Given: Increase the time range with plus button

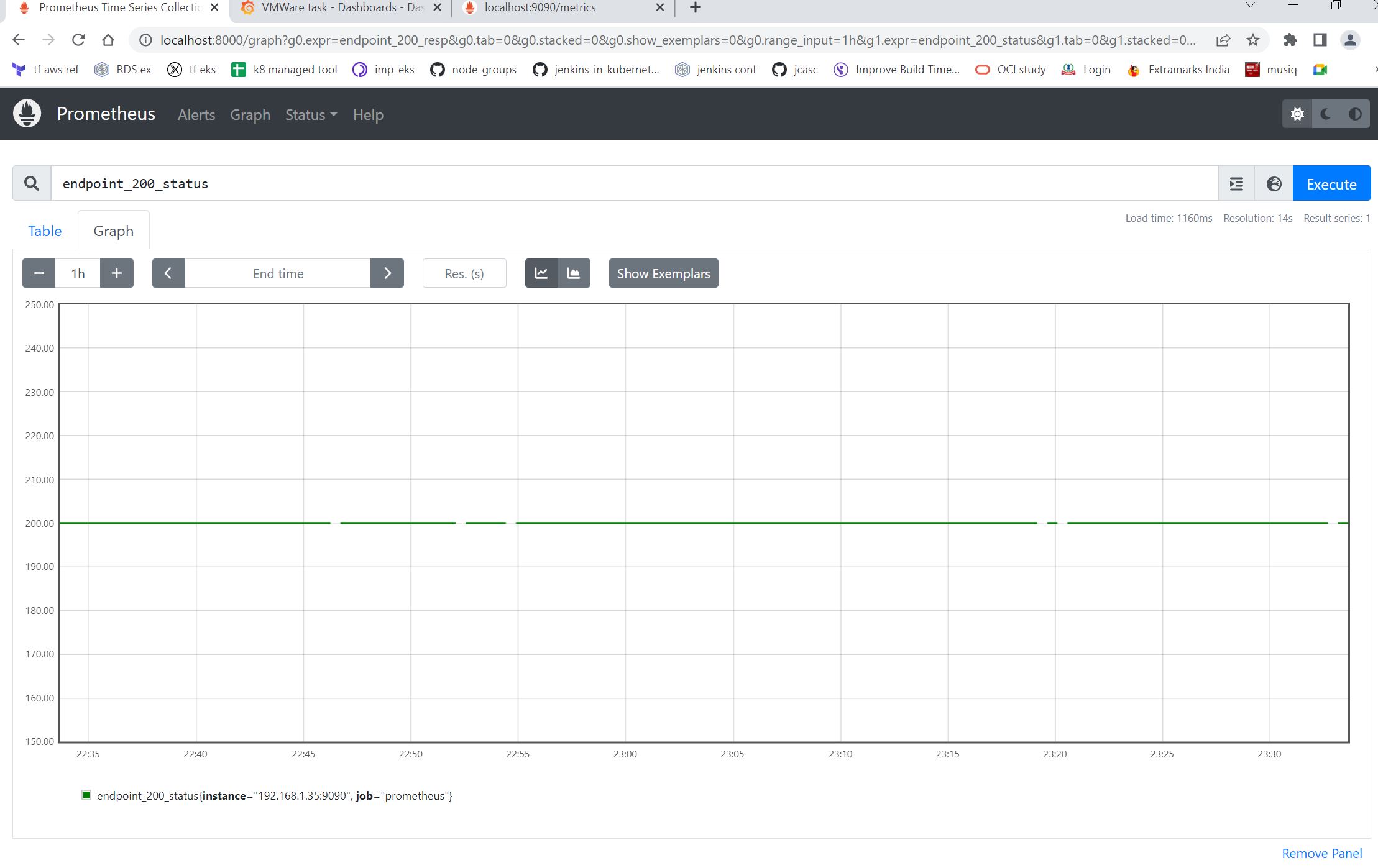Looking at the screenshot, I should pyautogui.click(x=117, y=273).
